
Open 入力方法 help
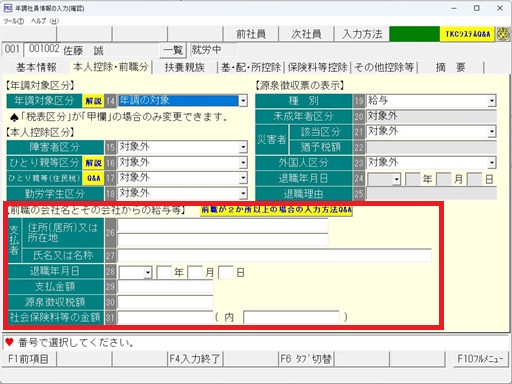tap(362, 34)
